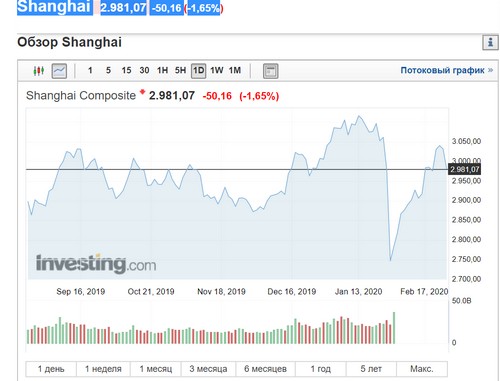Choose the 1W interval

217,70
